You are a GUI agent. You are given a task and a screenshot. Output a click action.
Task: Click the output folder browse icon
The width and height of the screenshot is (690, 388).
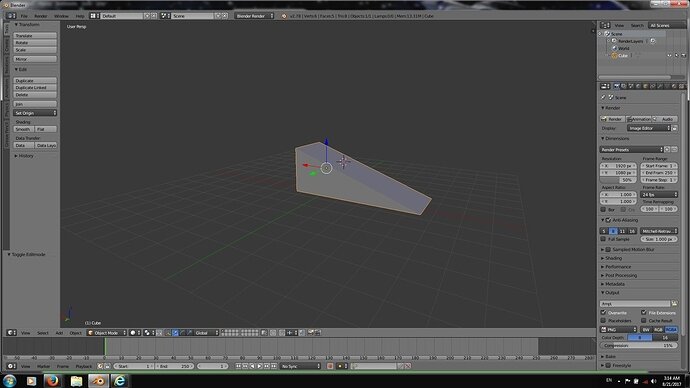click(x=674, y=304)
